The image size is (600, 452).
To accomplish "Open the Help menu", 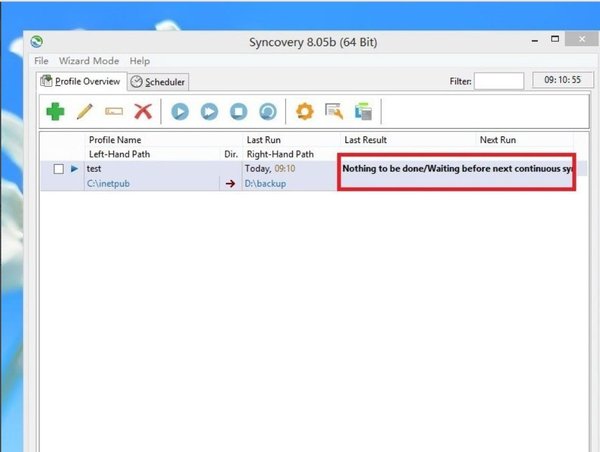I will click(x=140, y=61).
